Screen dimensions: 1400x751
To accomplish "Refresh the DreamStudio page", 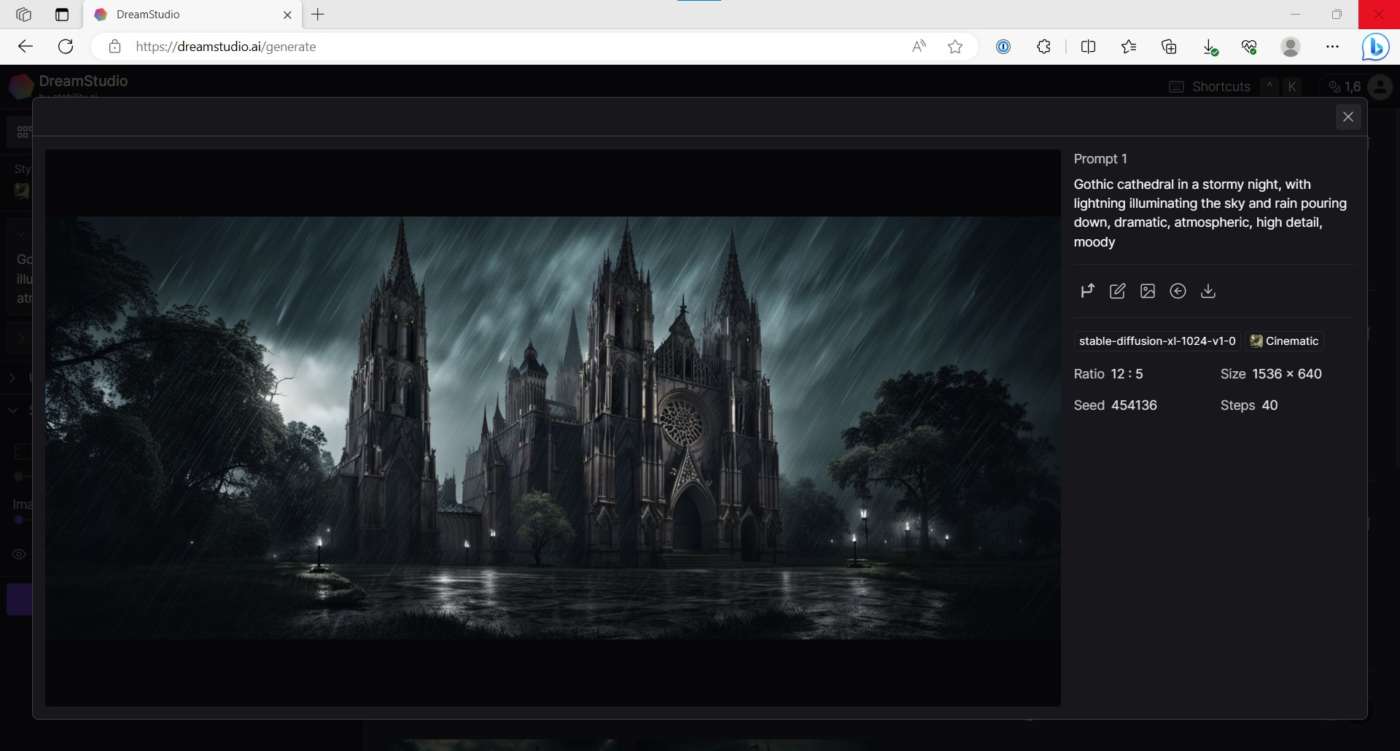I will click(x=66, y=46).
